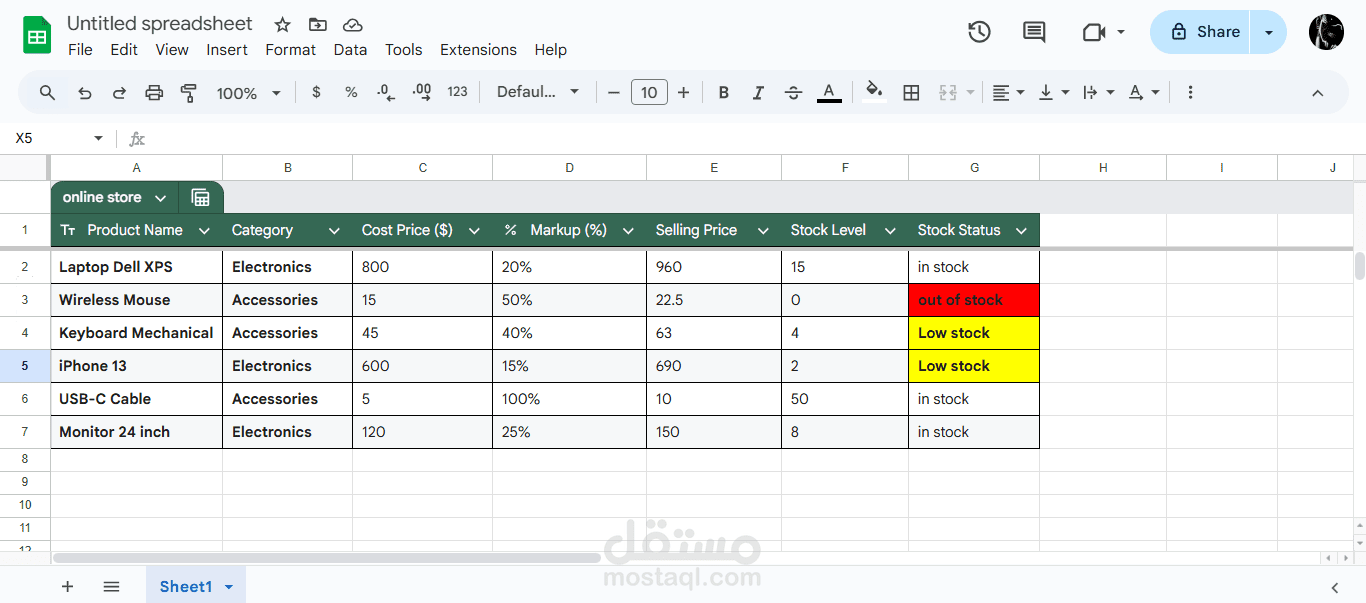Open the Extensions menu
The width and height of the screenshot is (1366, 603).
[x=478, y=49]
